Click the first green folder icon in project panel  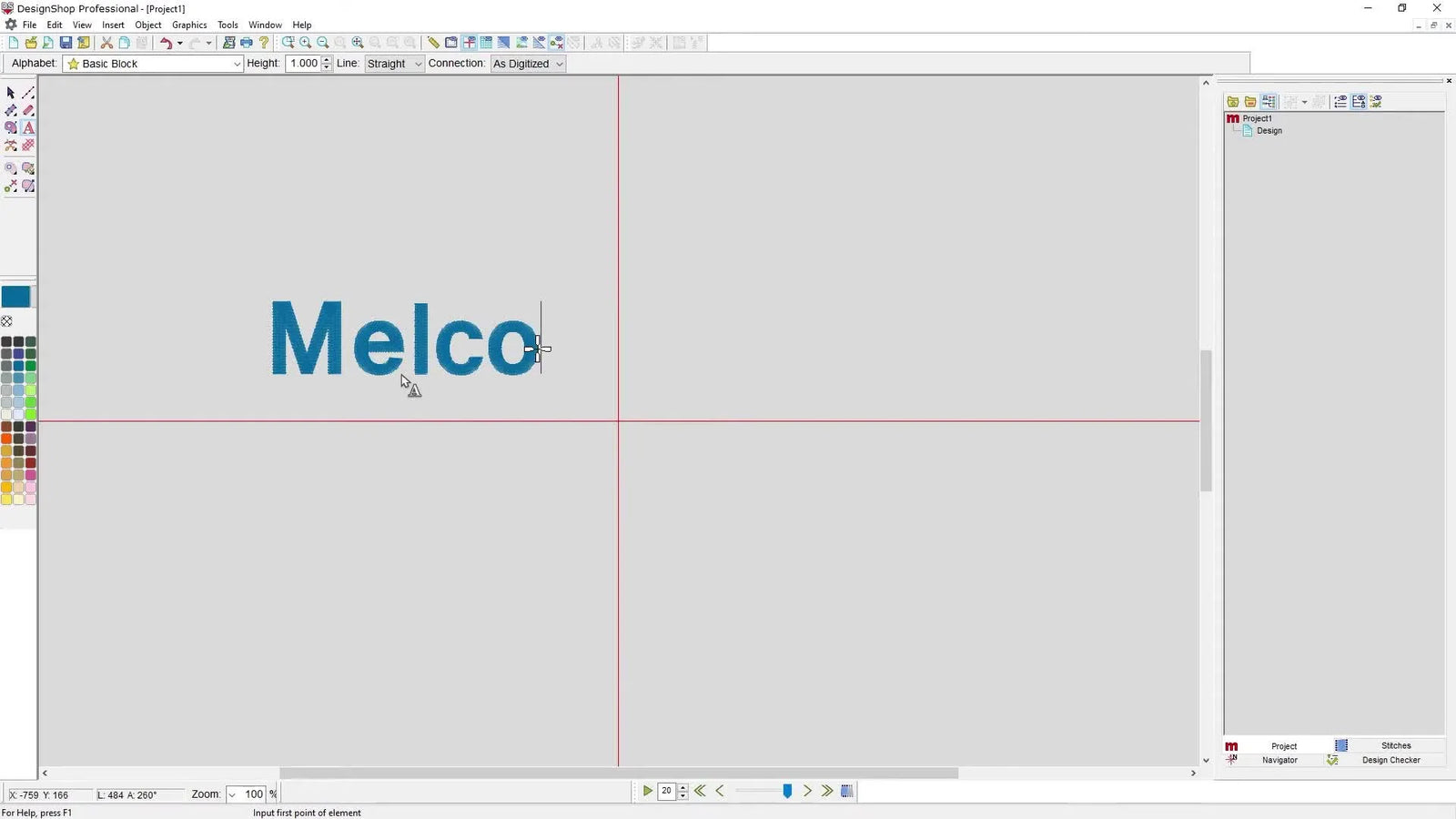coord(1233,102)
